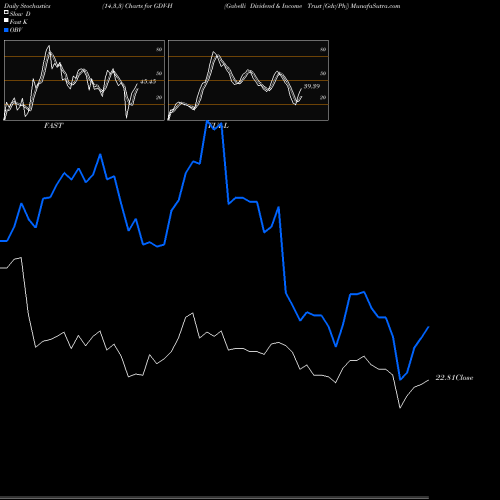The image size is (500, 500).
Task: Click the 22.81 Close price label
Action: 454,378
